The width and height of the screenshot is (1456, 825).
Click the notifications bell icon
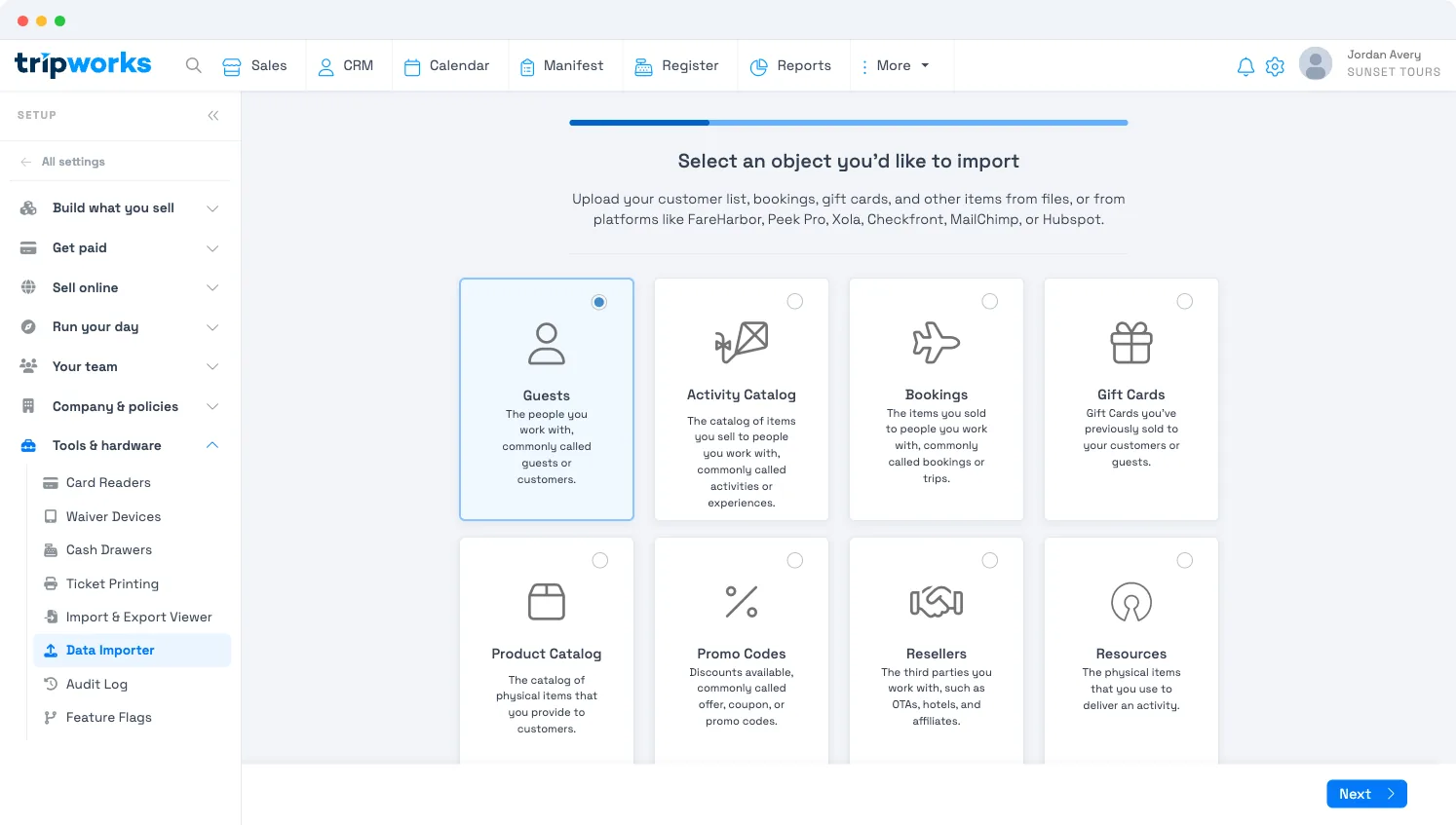pos(1245,66)
